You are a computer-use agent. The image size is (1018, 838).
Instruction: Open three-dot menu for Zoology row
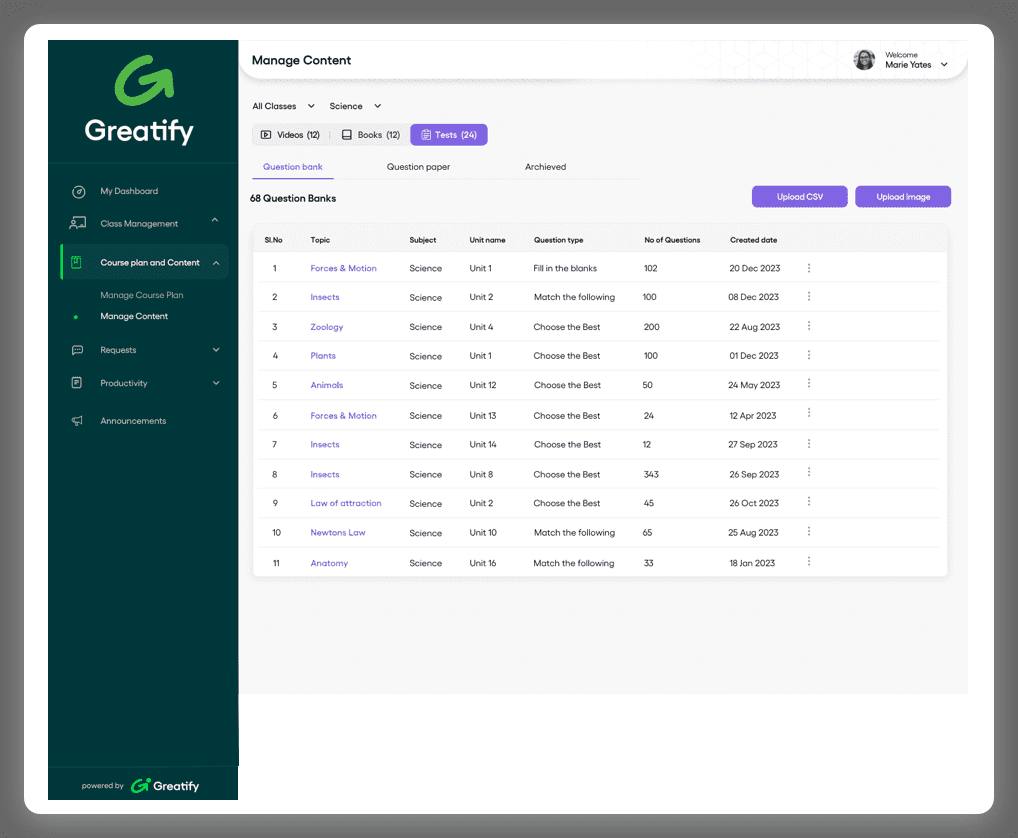(x=808, y=326)
